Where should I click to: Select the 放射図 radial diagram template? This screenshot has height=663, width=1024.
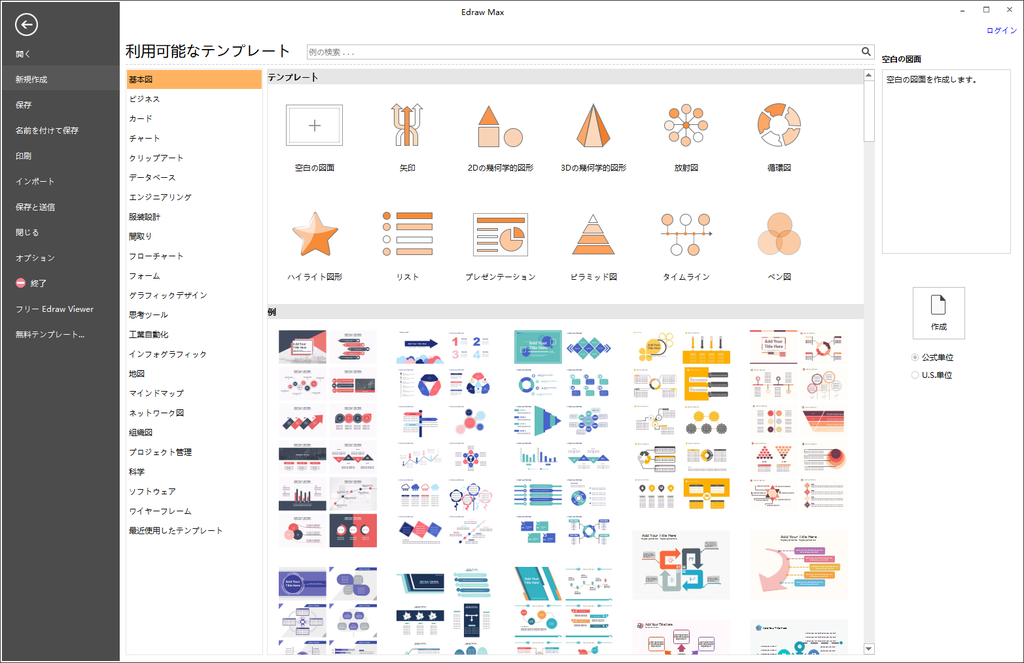coord(686,125)
